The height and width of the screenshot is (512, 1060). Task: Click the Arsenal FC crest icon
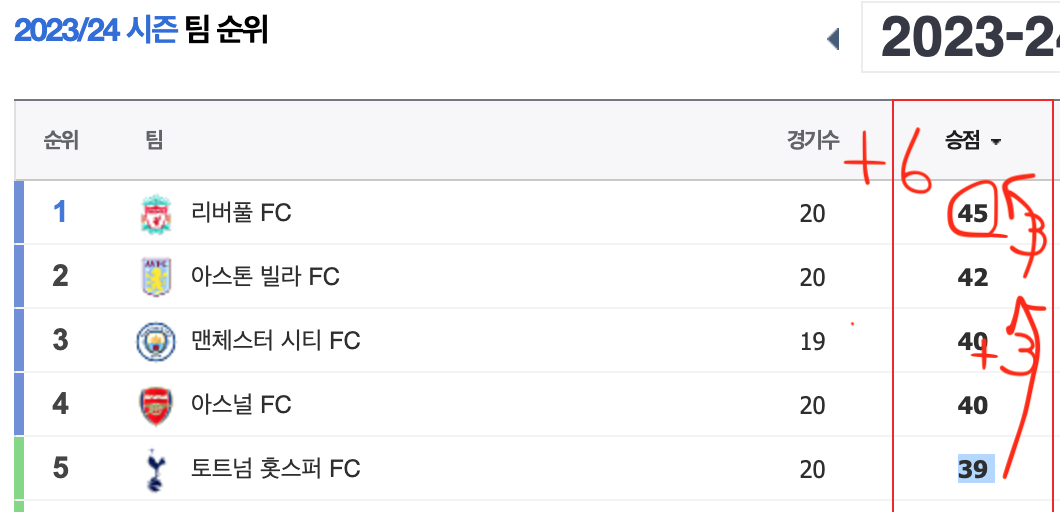156,406
